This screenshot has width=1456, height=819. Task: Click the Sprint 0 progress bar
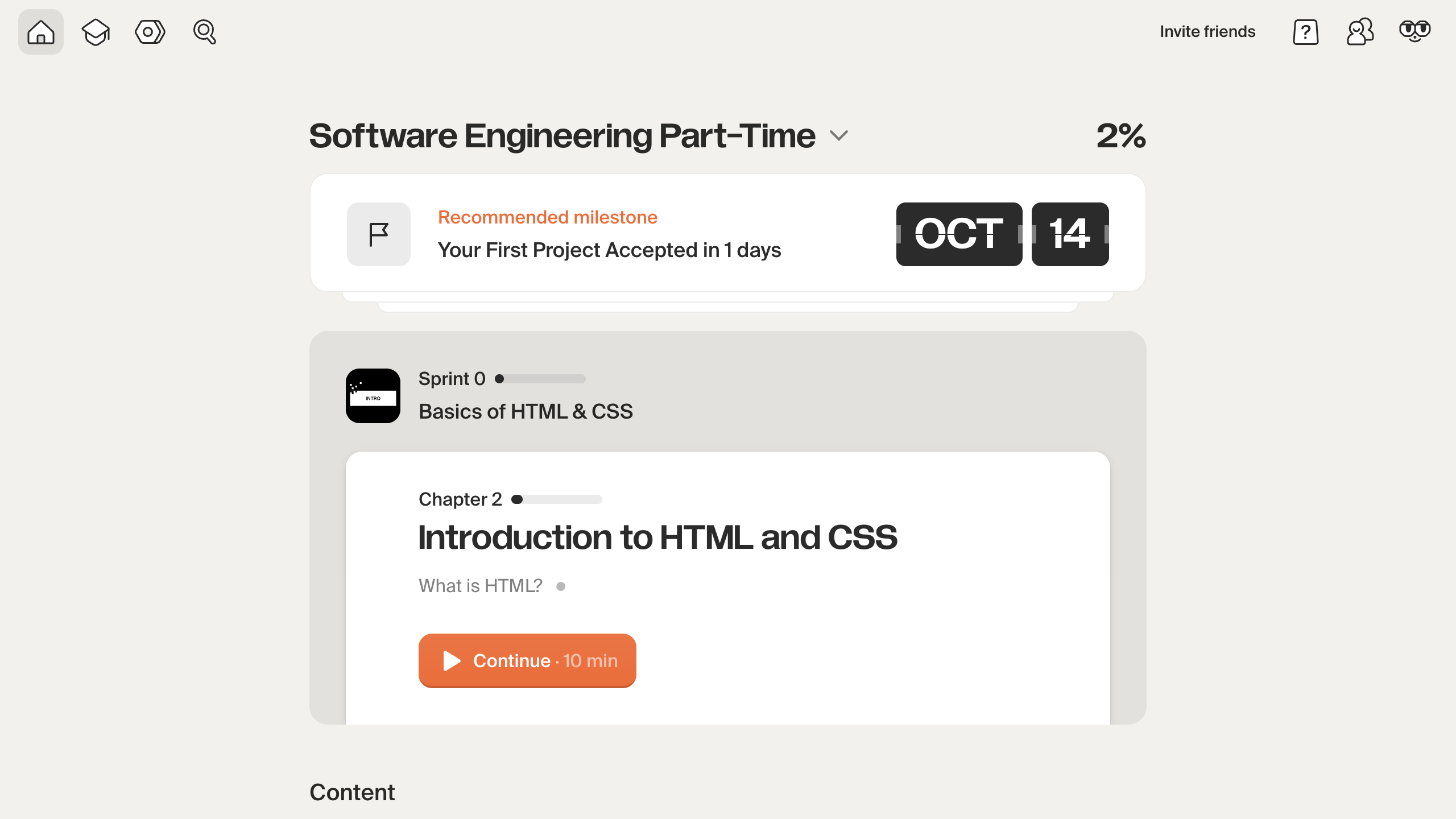540,379
